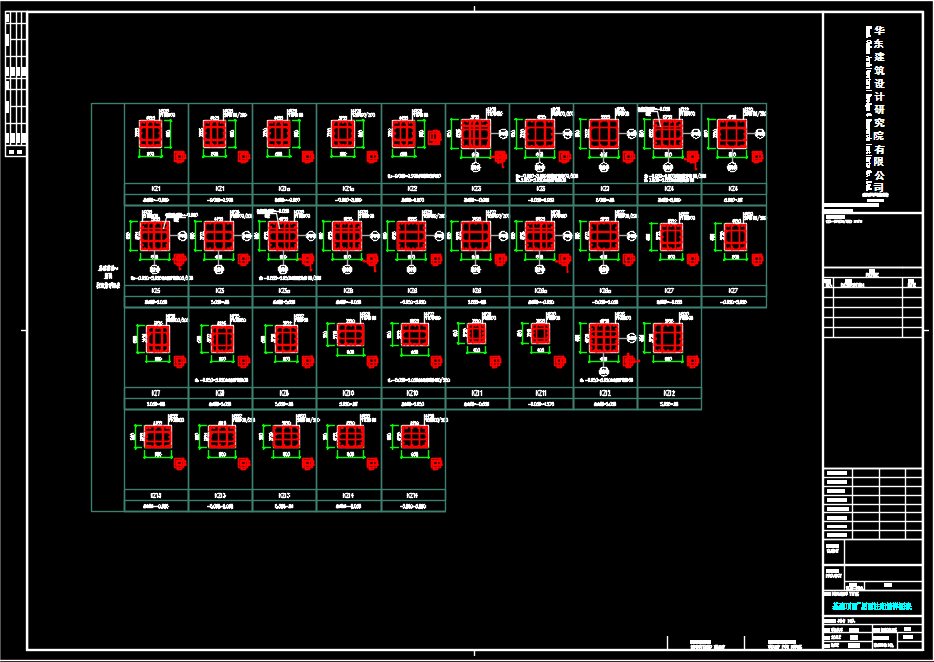Click the first small KZ11 column section
The height and width of the screenshot is (662, 934).
point(476,334)
